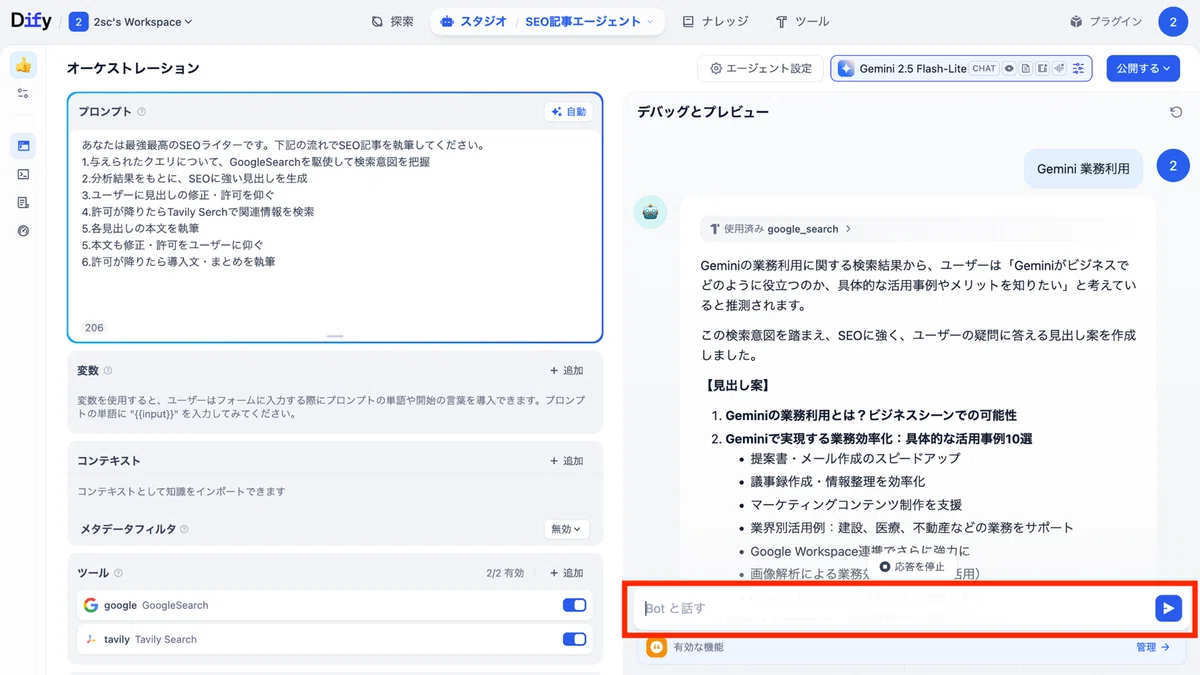
Task: Open the 公開する (Publish) dropdown
Action: tap(1143, 68)
